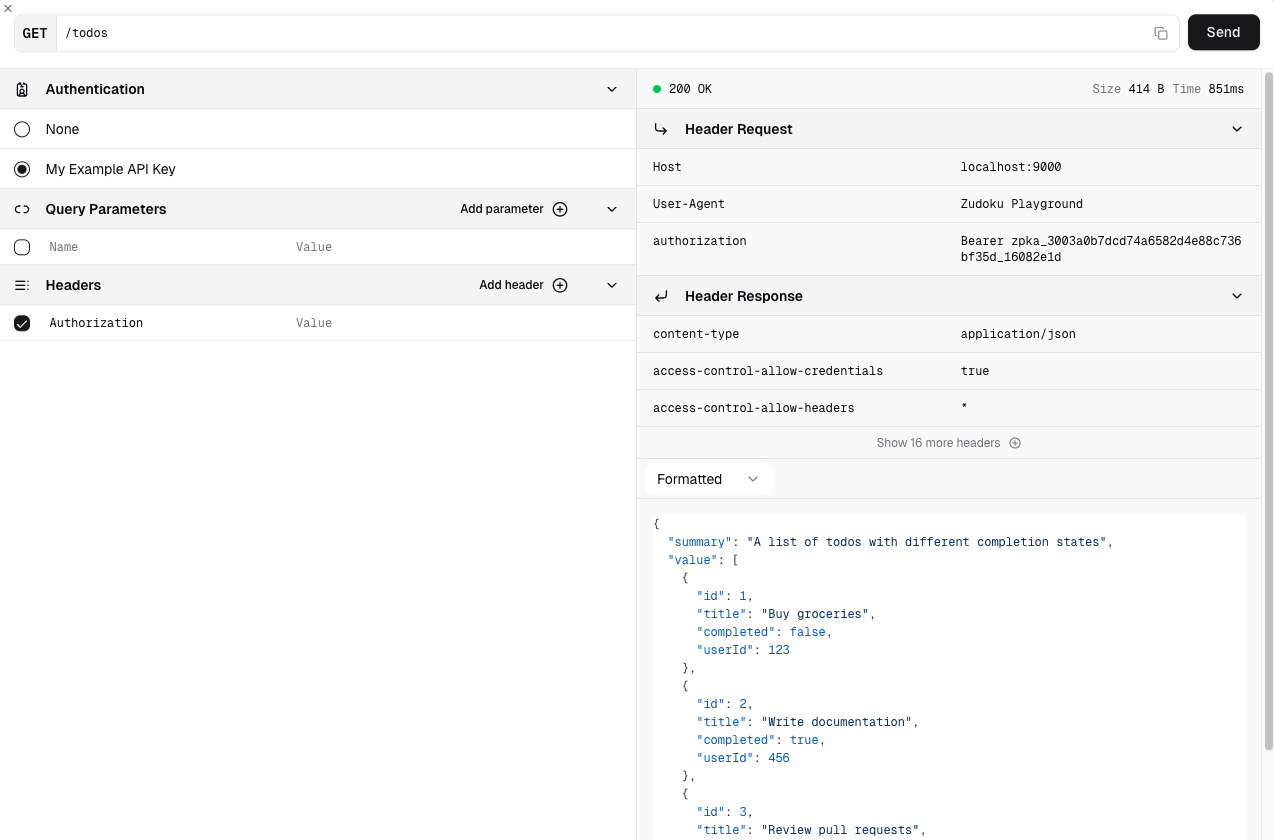Click the content-type header name
Image resolution: width=1274 pixels, height=840 pixels.
coord(696,334)
